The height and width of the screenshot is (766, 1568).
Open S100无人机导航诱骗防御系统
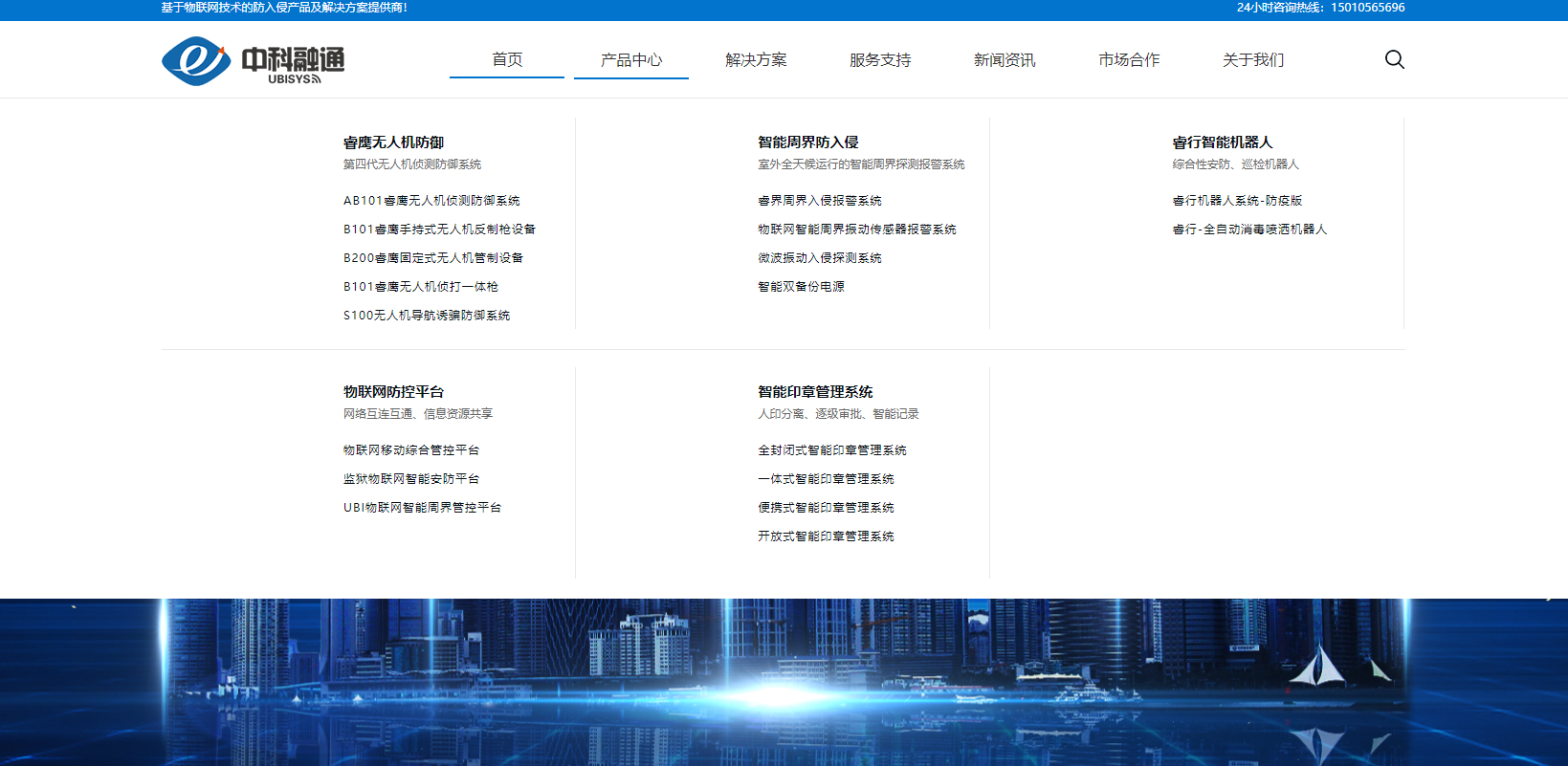click(x=427, y=316)
